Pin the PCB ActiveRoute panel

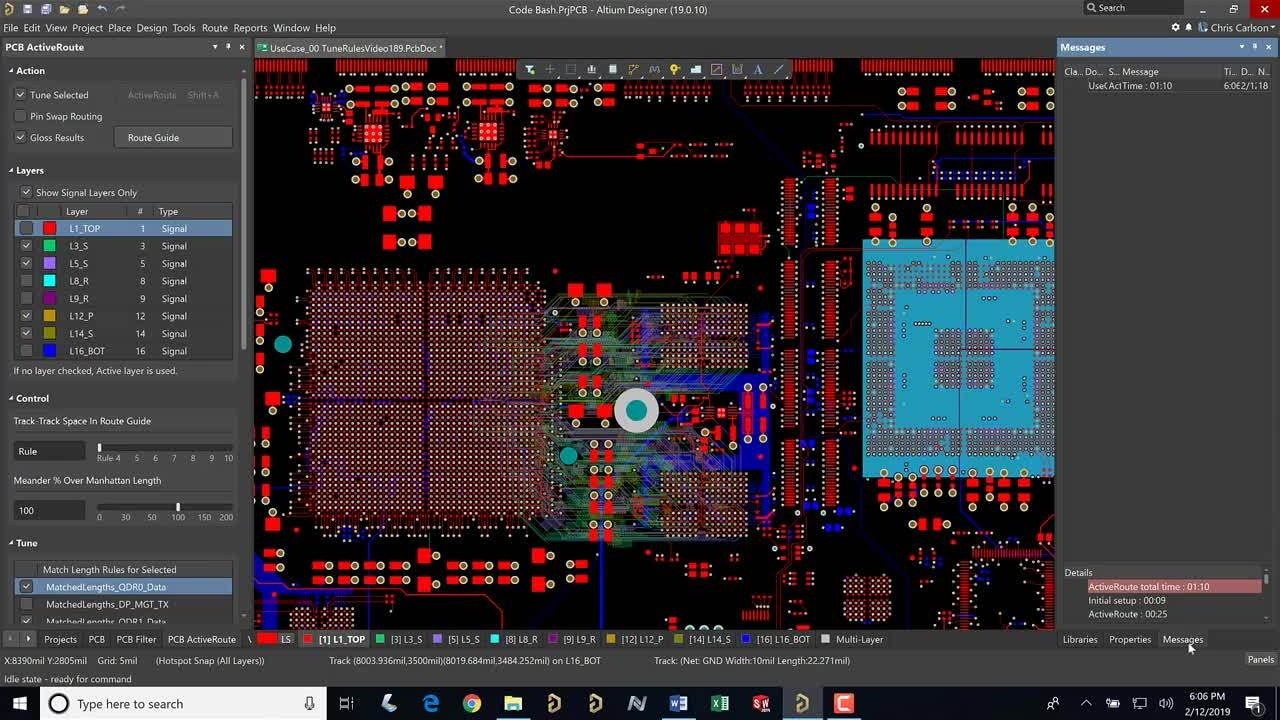click(x=228, y=47)
